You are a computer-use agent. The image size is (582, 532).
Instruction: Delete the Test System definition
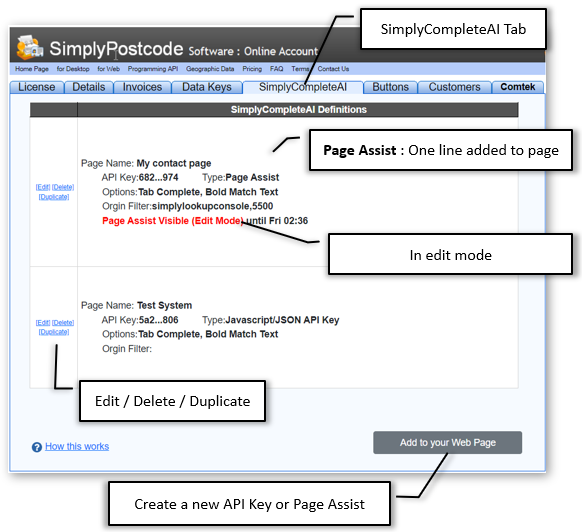pos(63,323)
